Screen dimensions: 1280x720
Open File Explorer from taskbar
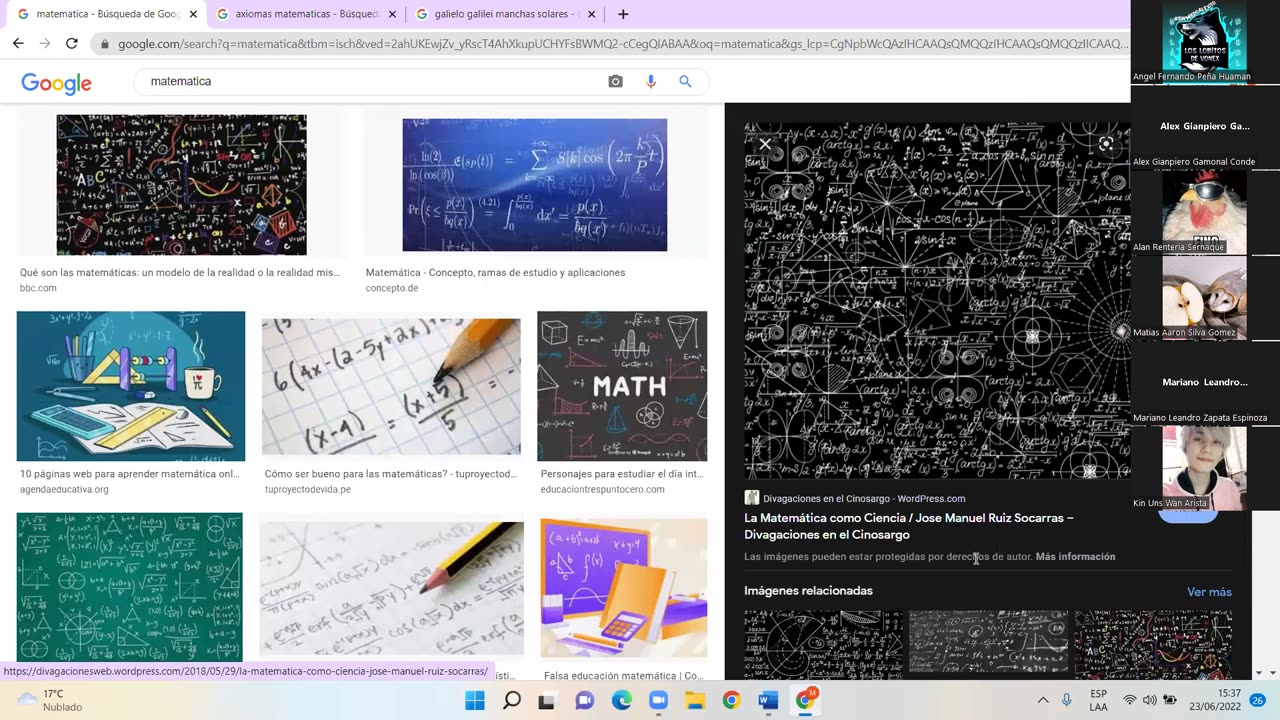tap(695, 700)
